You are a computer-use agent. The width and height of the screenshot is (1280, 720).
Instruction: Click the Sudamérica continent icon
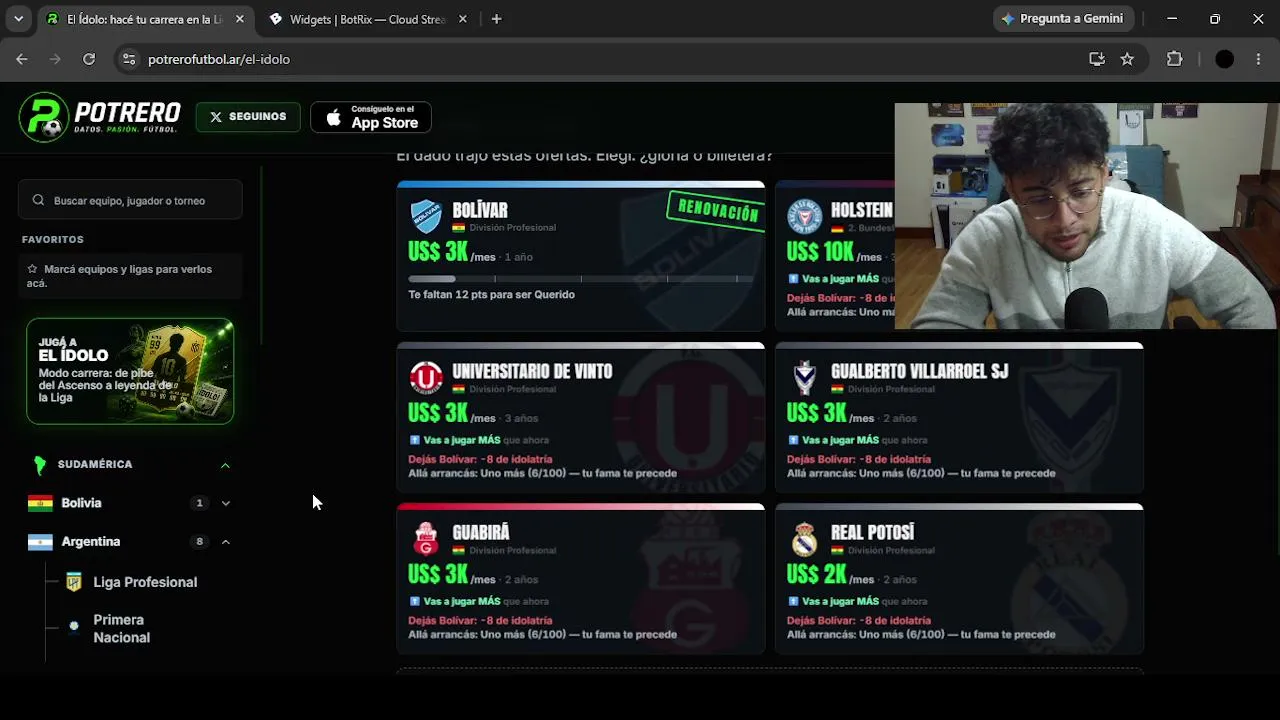tap(40, 464)
